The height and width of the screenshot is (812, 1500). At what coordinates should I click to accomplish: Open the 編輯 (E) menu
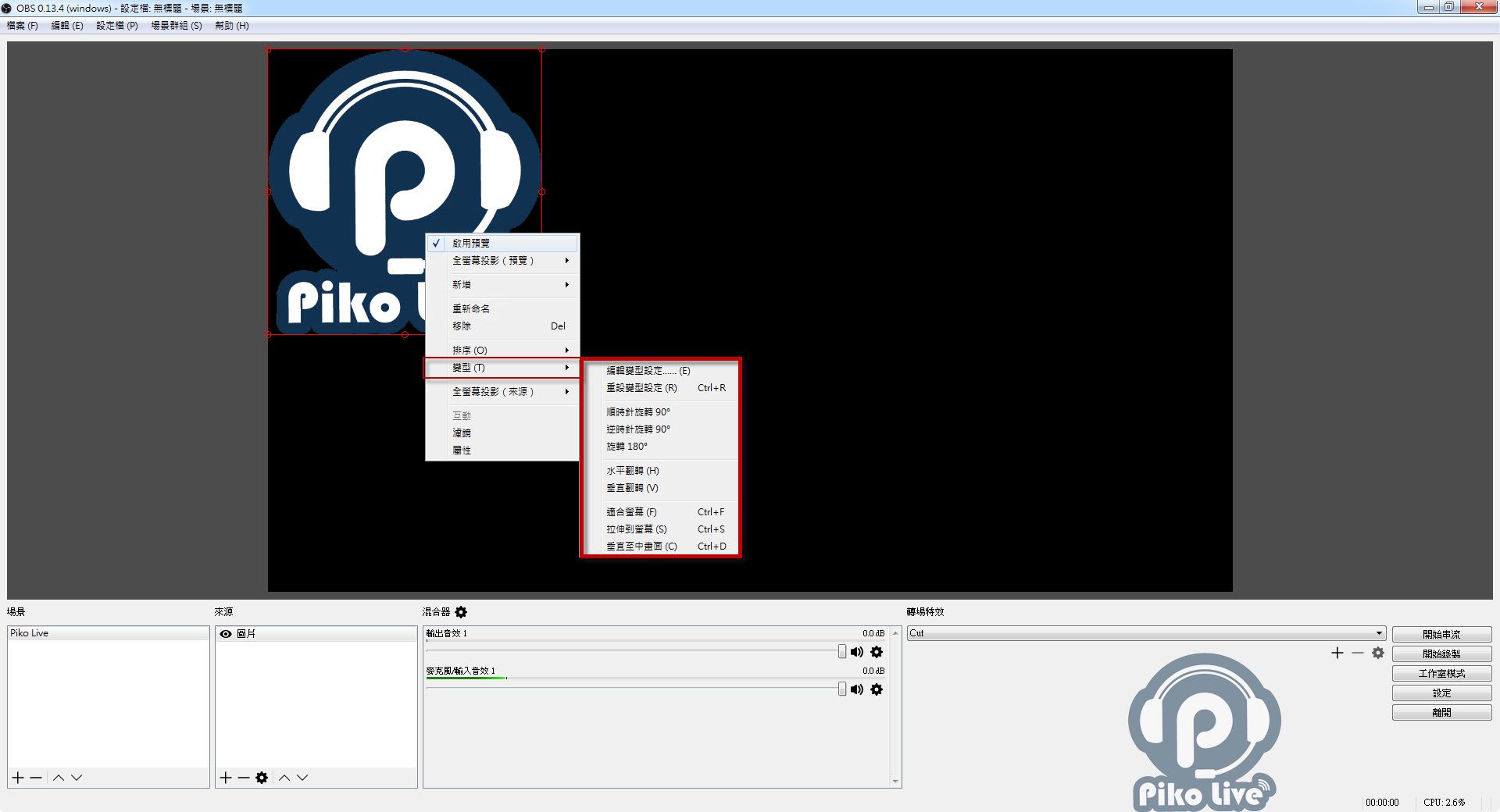coord(67,26)
